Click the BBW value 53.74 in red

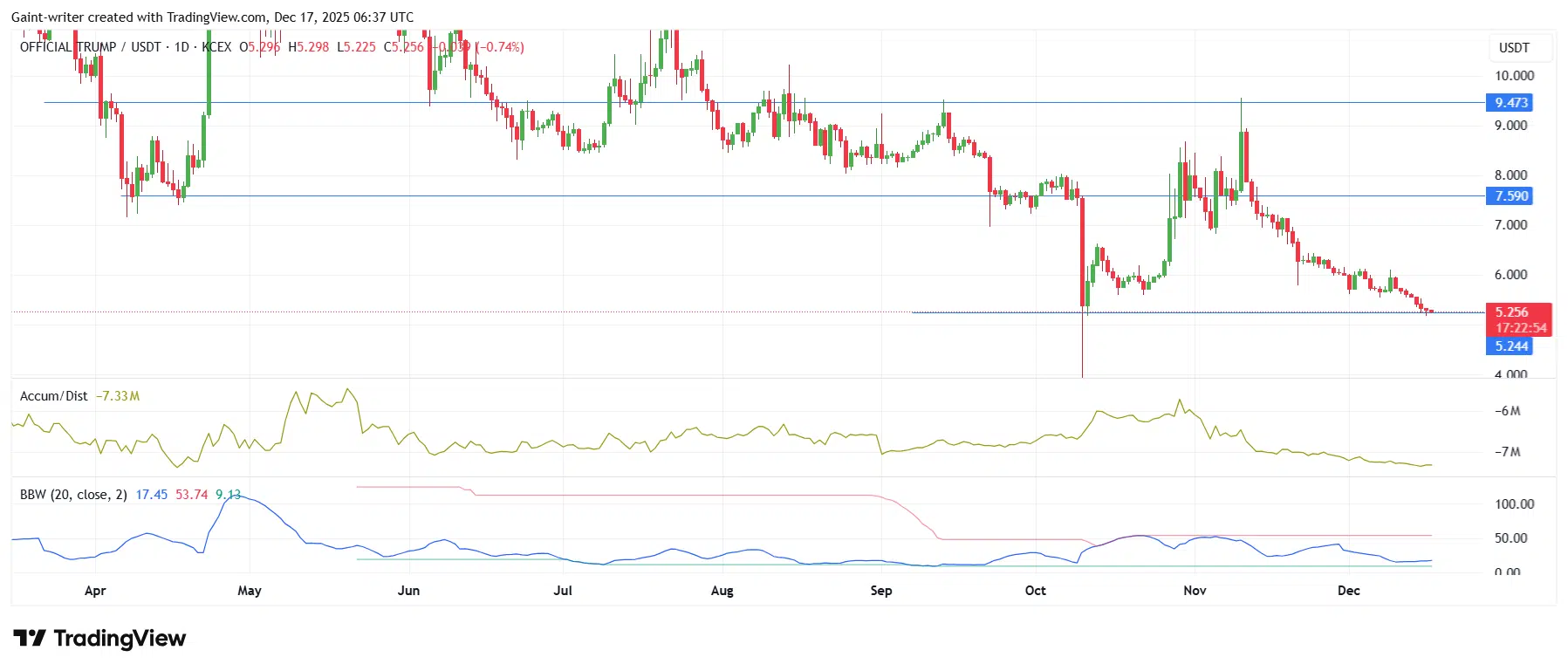192,495
